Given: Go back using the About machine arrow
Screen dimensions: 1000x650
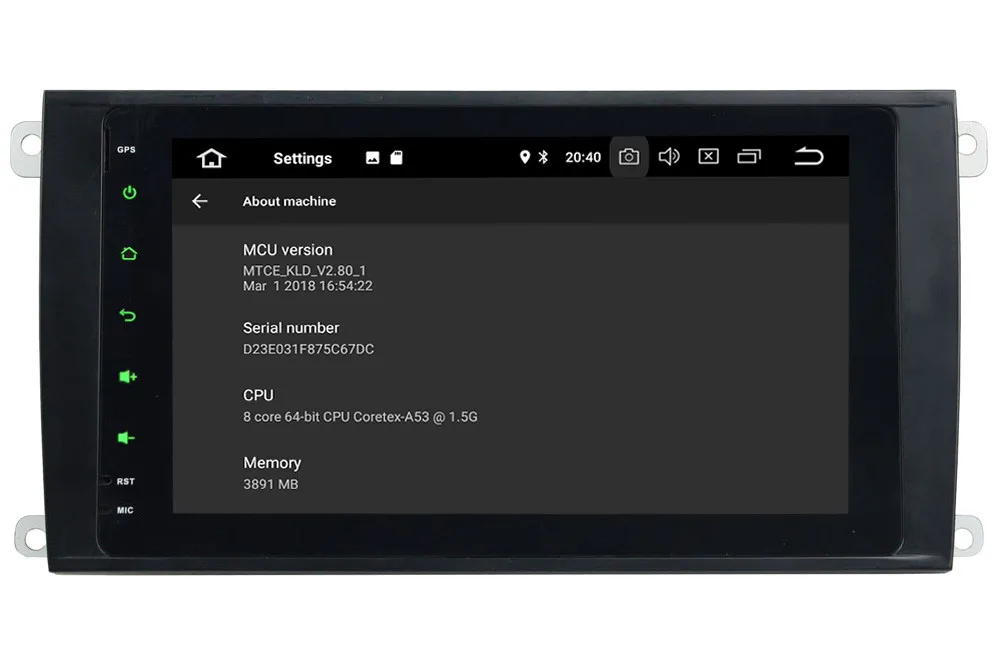Looking at the screenshot, I should click(199, 201).
